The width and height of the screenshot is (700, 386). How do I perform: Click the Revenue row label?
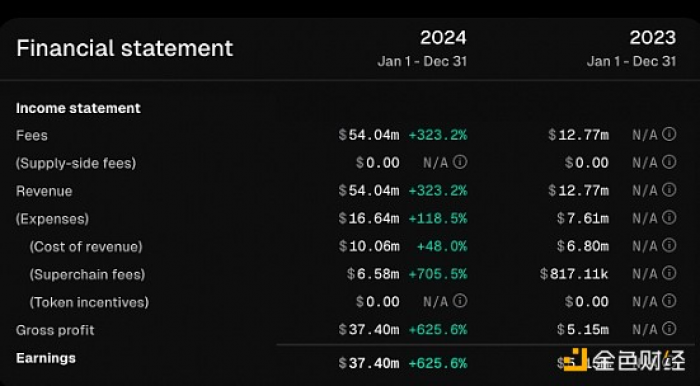pos(44,191)
